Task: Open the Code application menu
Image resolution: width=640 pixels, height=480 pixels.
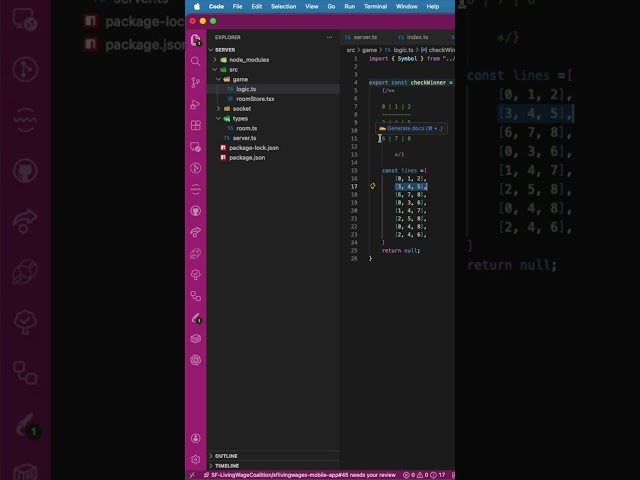Action: coord(216,7)
